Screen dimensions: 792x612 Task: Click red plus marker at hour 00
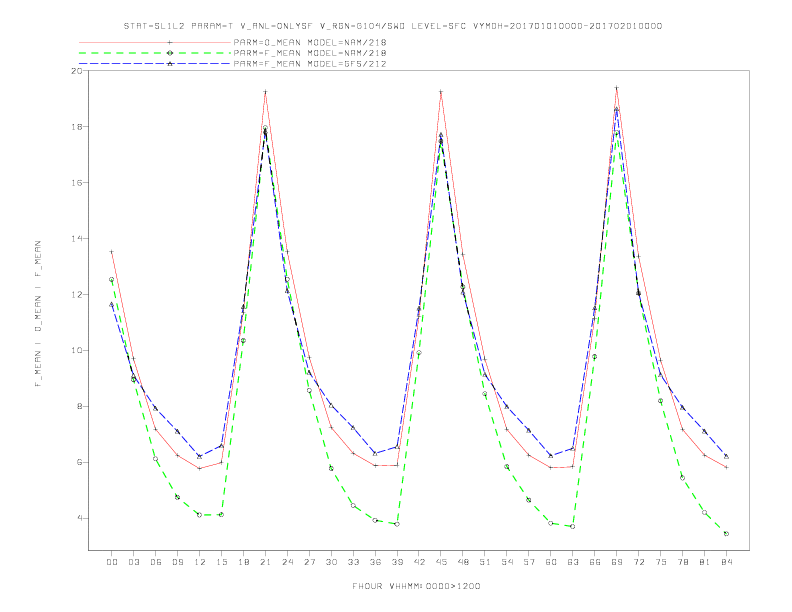(112, 251)
